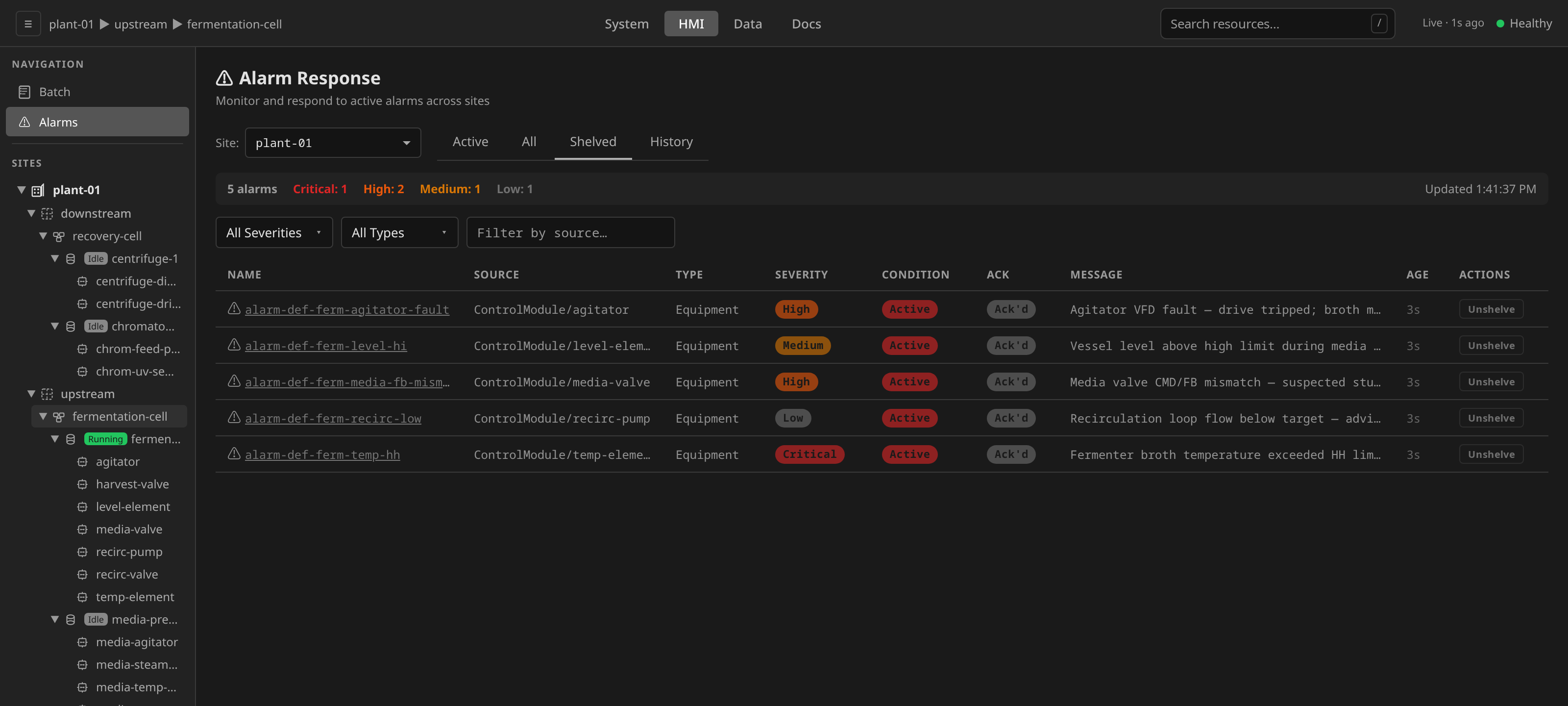1568x706 pixels.
Task: Unshelve the temp-hh alarm
Action: [x=1491, y=454]
